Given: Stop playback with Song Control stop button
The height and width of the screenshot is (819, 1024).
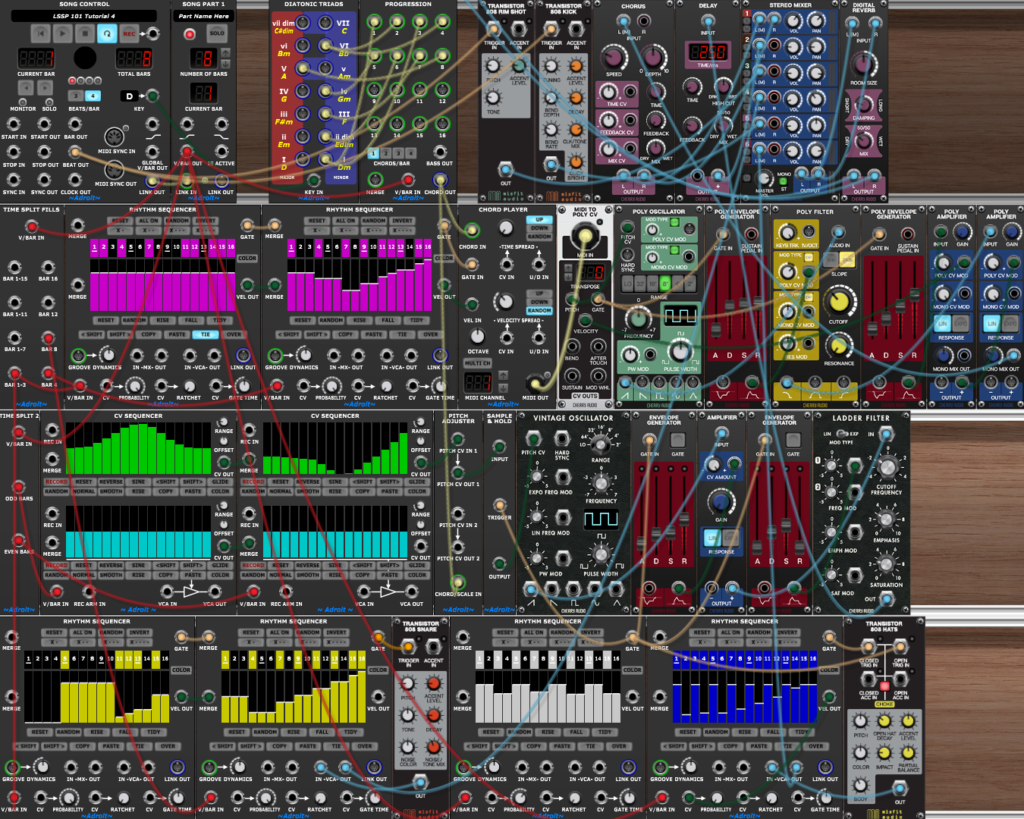Looking at the screenshot, I should click(85, 33).
